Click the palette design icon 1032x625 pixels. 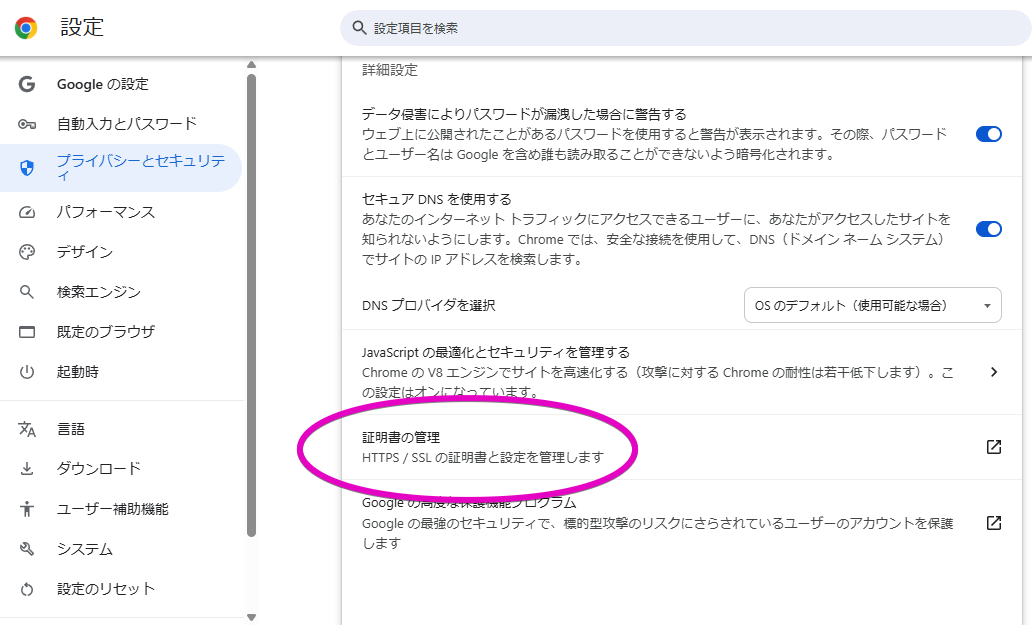point(27,252)
